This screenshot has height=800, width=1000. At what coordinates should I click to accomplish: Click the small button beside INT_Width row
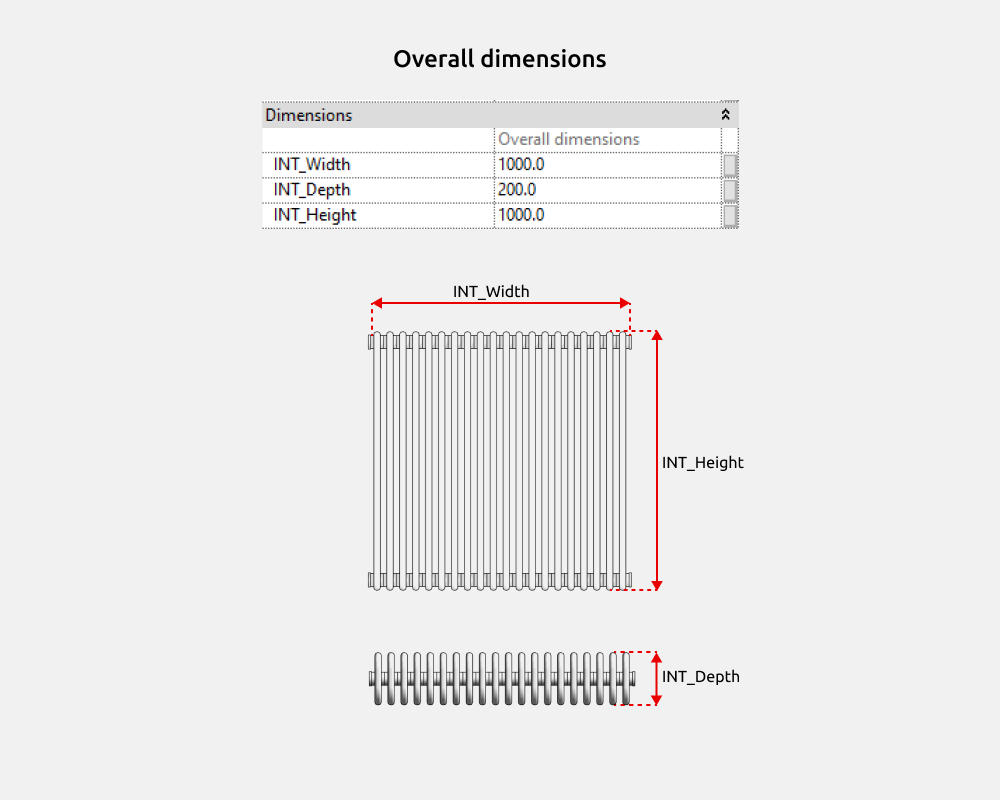(x=730, y=165)
